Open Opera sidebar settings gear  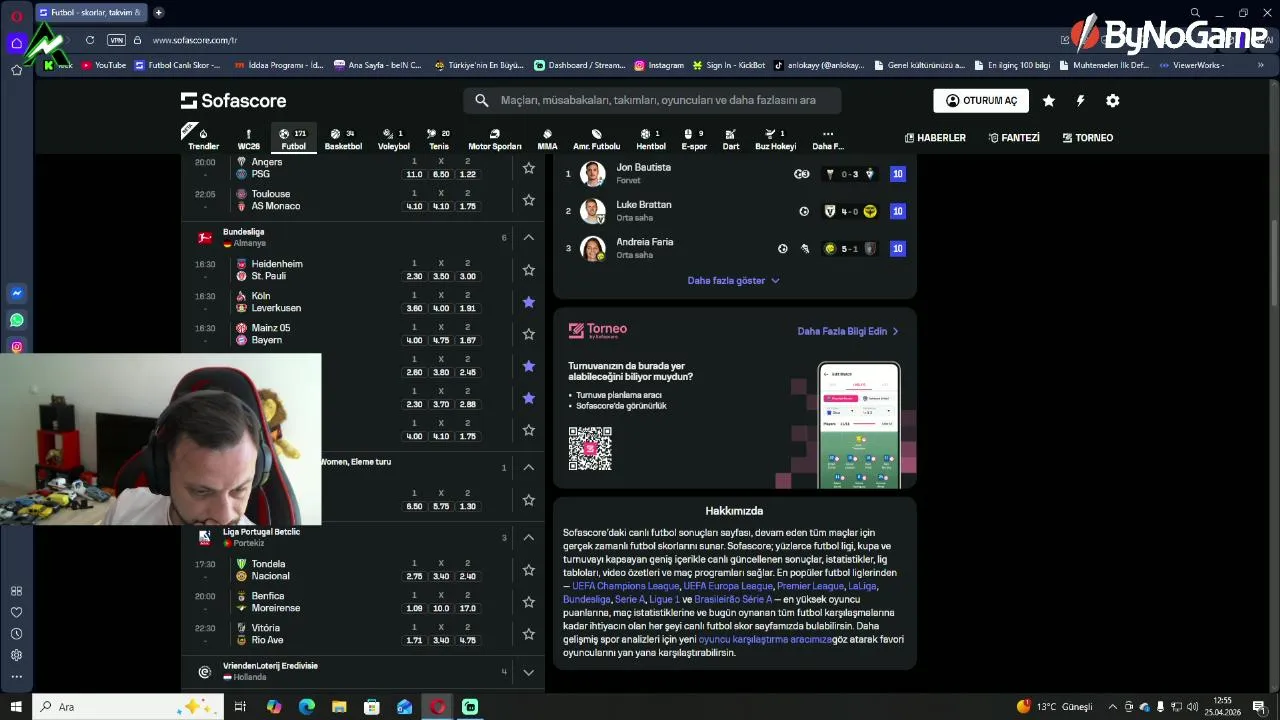coord(16,655)
